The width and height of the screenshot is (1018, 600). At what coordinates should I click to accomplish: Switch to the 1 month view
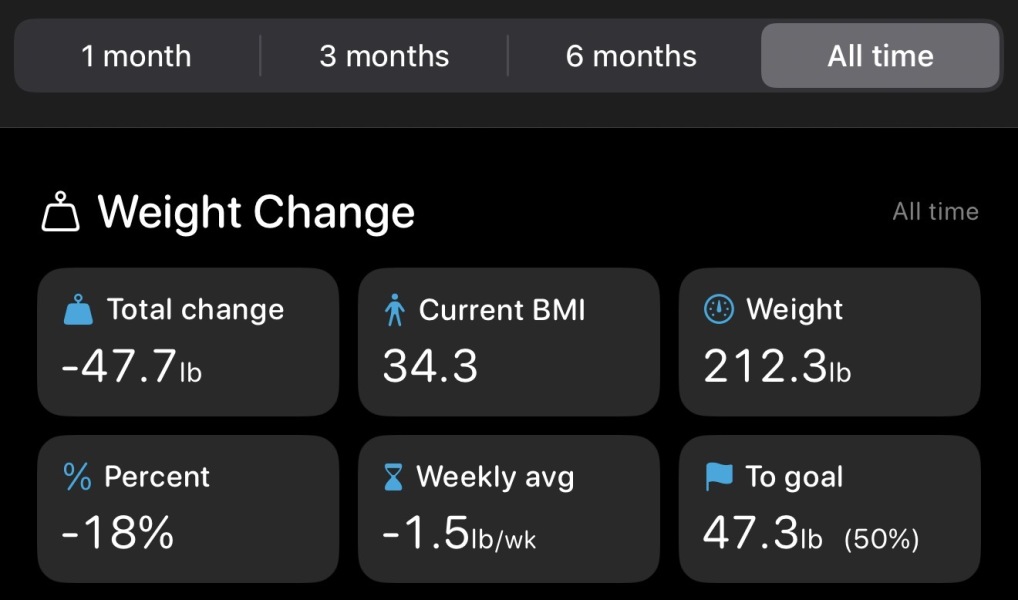[x=137, y=56]
